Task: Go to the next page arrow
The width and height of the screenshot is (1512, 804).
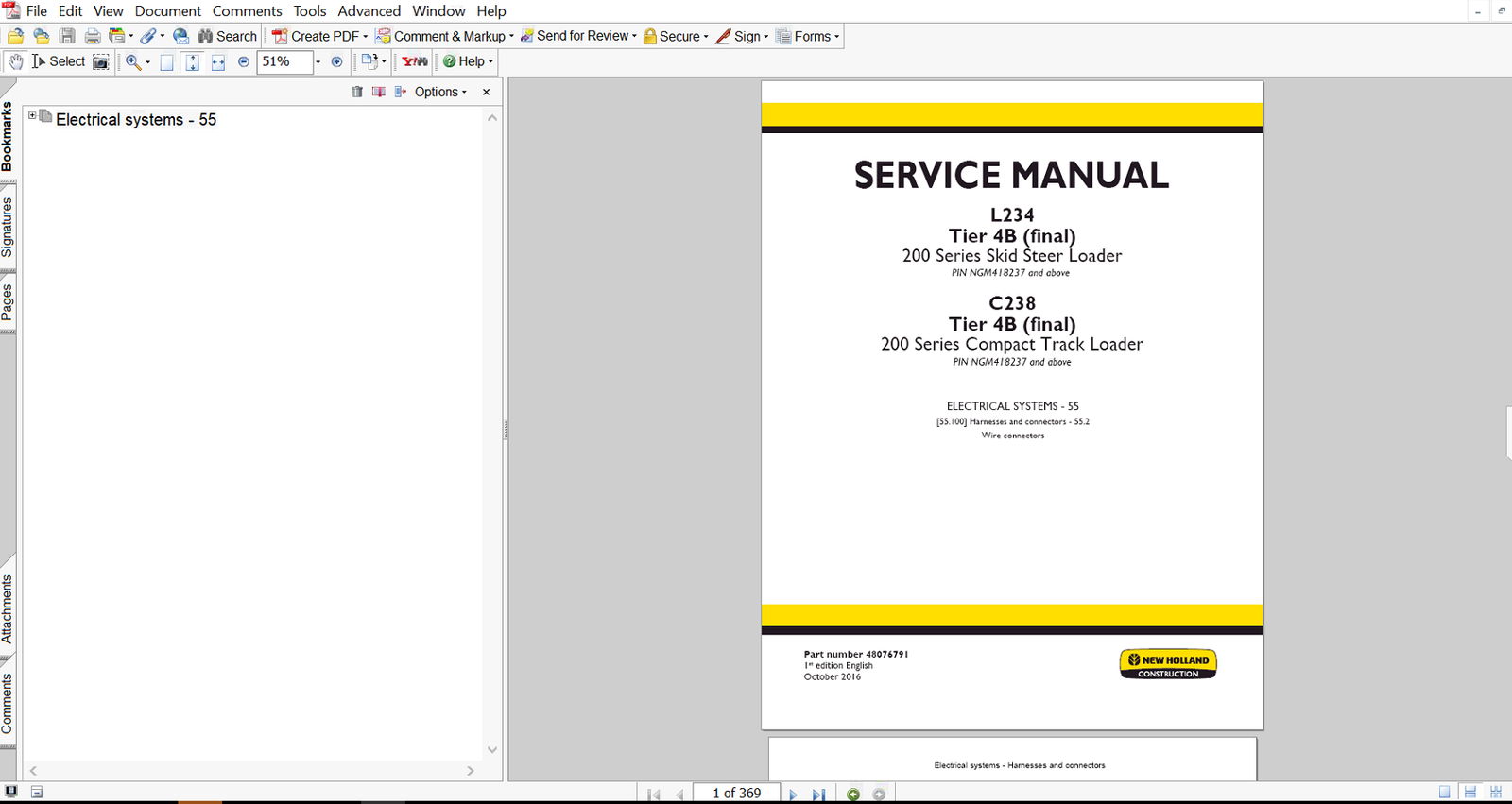Action: coord(793,794)
